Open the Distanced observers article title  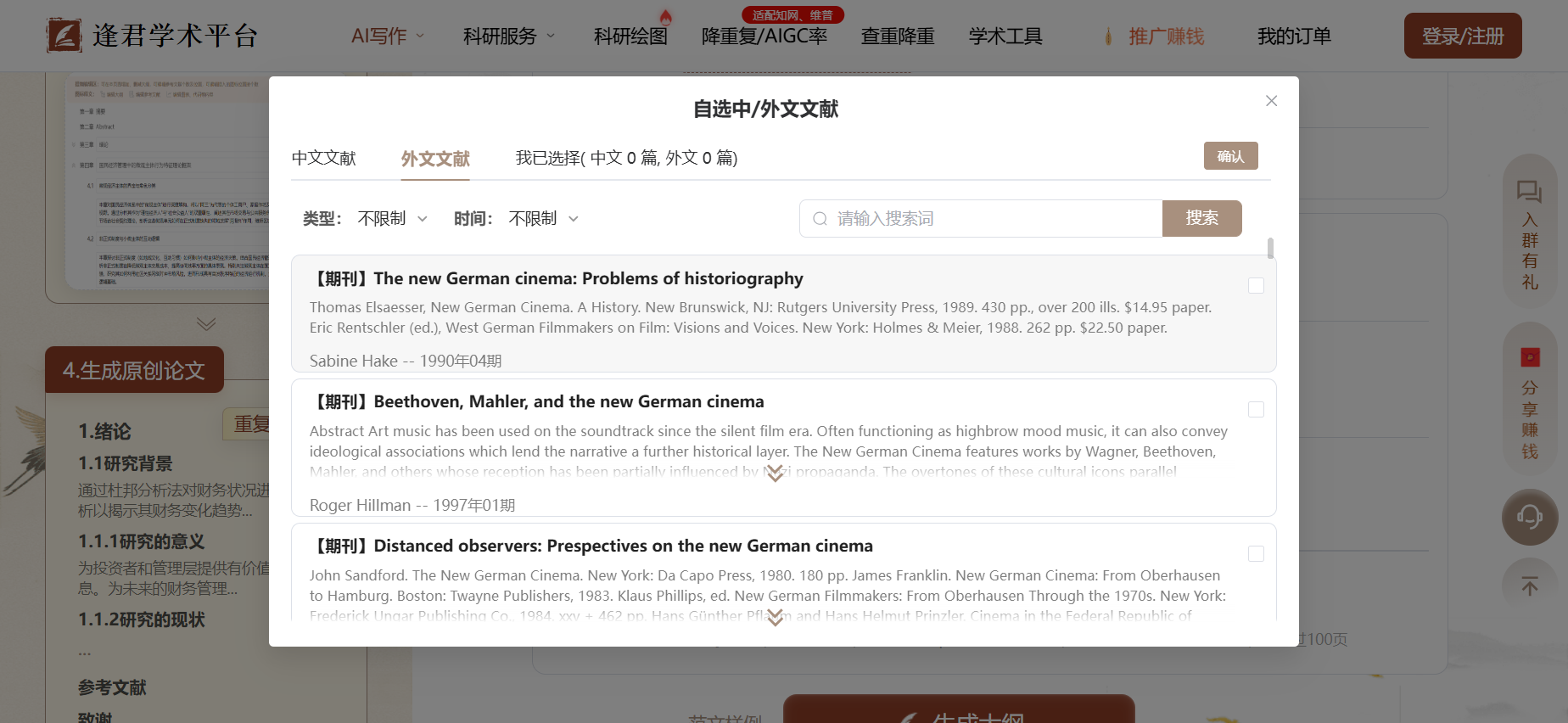coord(591,546)
